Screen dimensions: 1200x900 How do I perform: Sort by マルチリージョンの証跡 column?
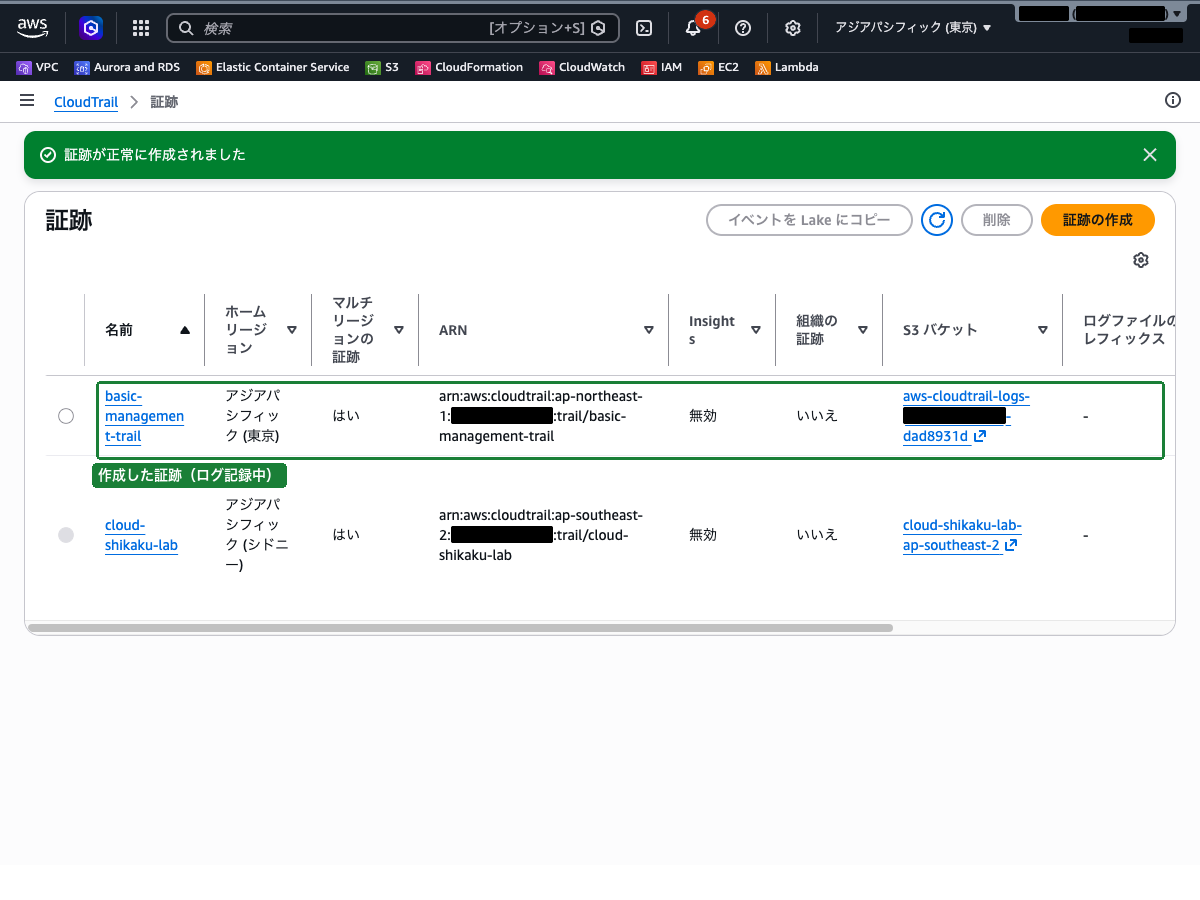coord(399,330)
